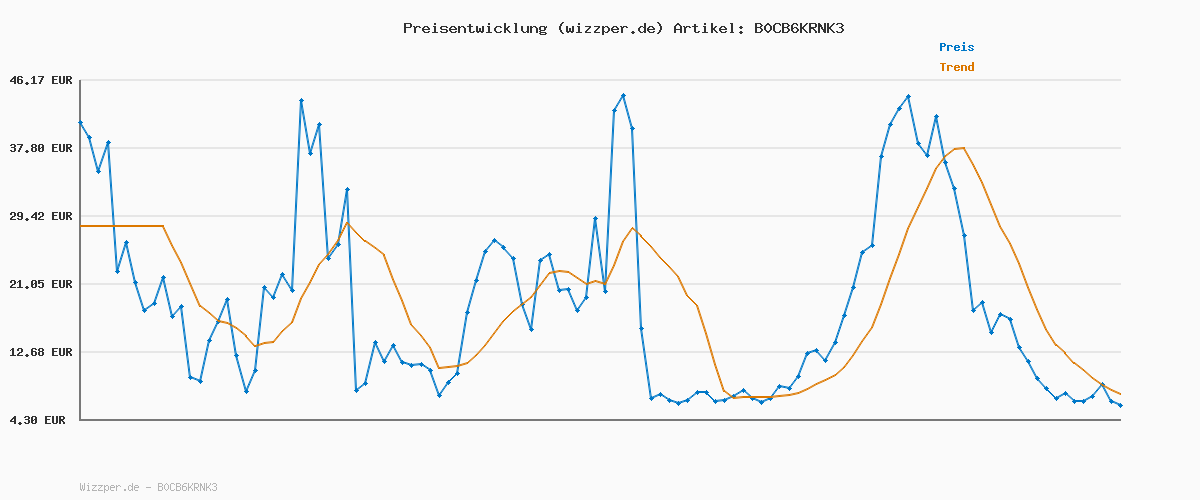Click the orange trend line's second peak near center
1200x500 pixels.
coord(632,228)
